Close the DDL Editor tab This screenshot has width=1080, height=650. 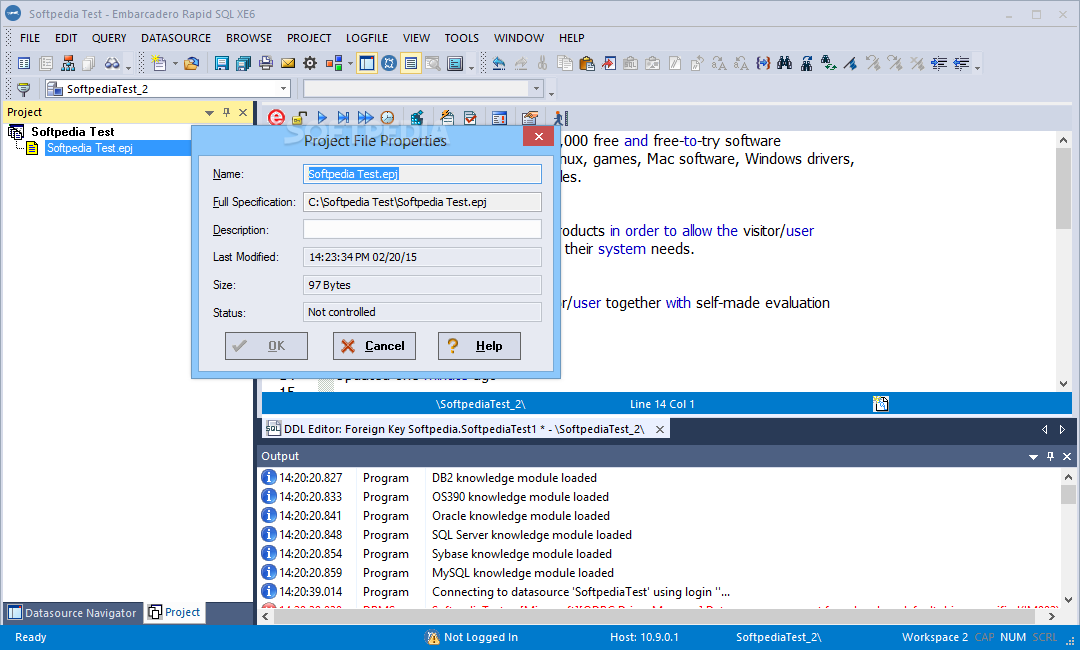coord(660,430)
